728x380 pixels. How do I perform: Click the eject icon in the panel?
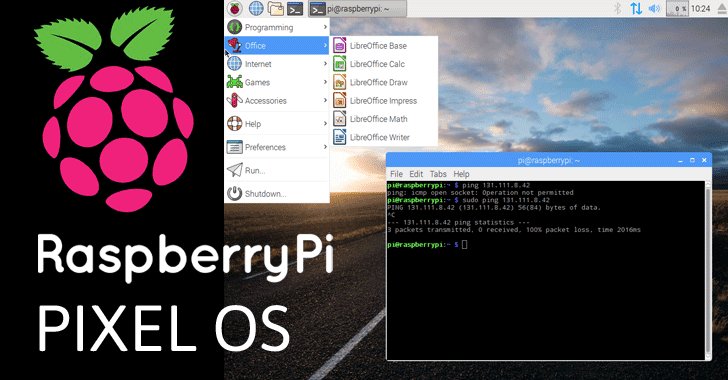pyautogui.click(x=722, y=9)
